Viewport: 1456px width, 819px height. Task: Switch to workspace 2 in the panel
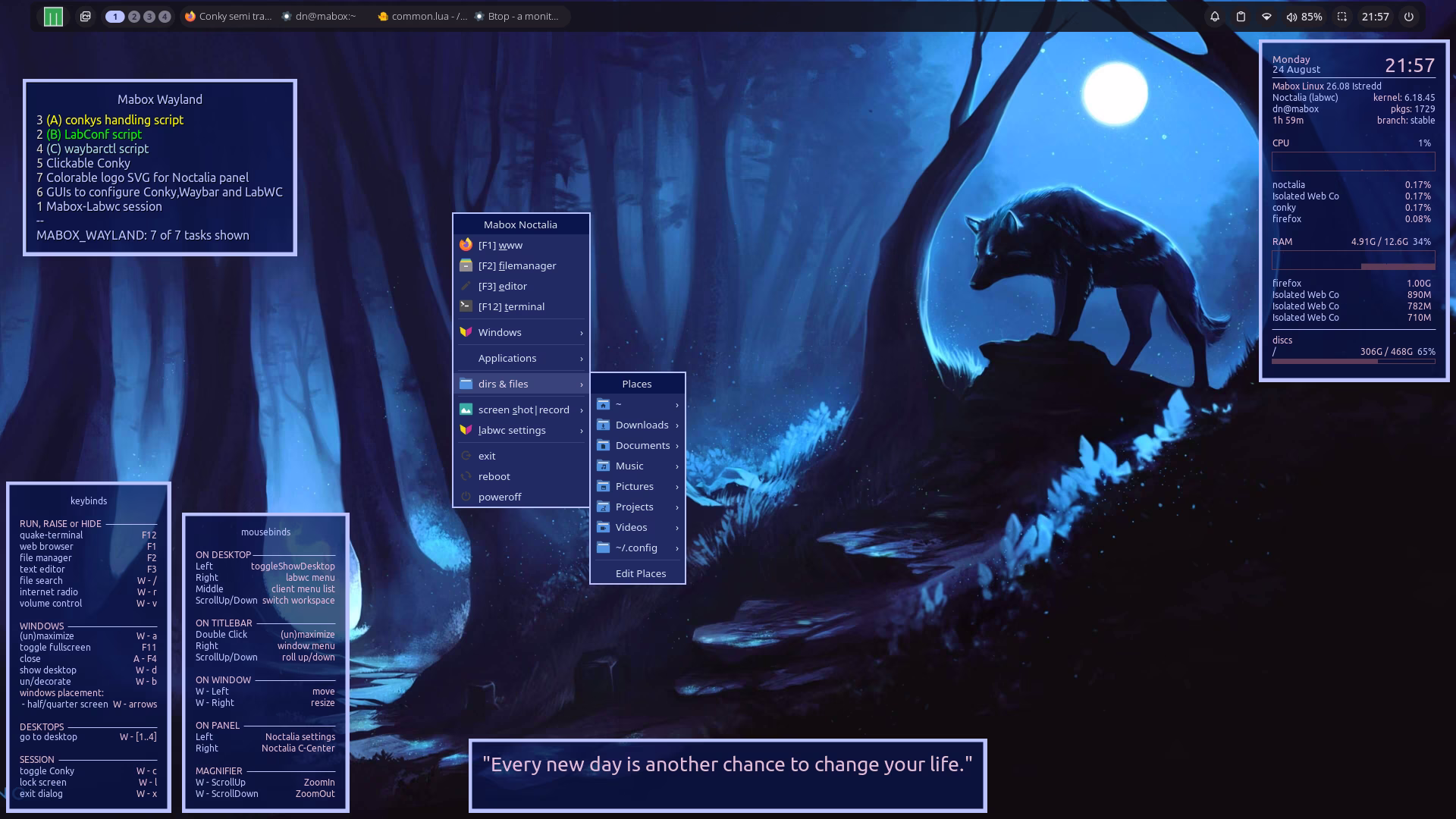point(134,17)
